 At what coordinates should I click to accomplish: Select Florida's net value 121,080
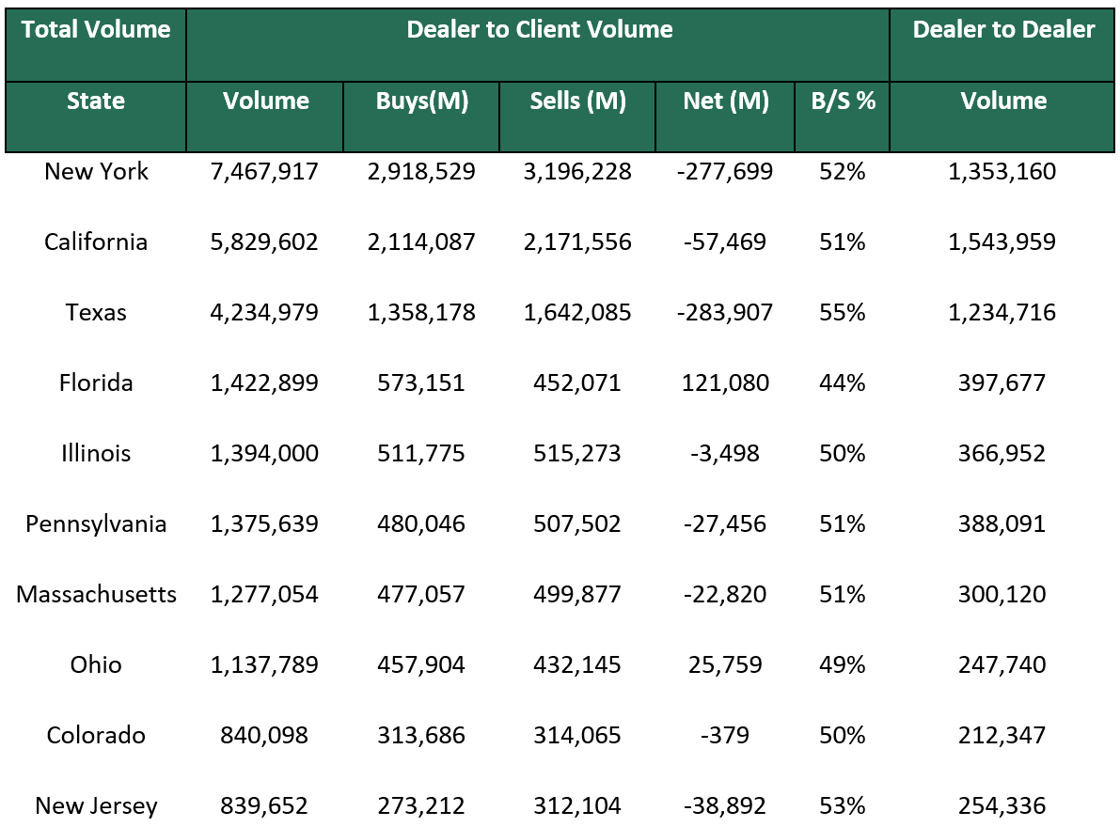[x=725, y=382]
